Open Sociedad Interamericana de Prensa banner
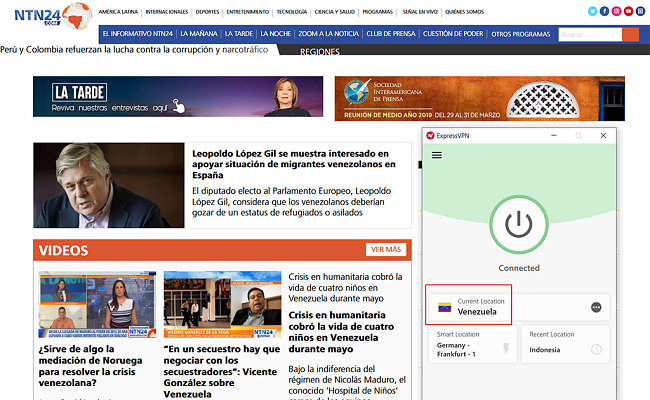The width and height of the screenshot is (650, 400). tap(480, 99)
